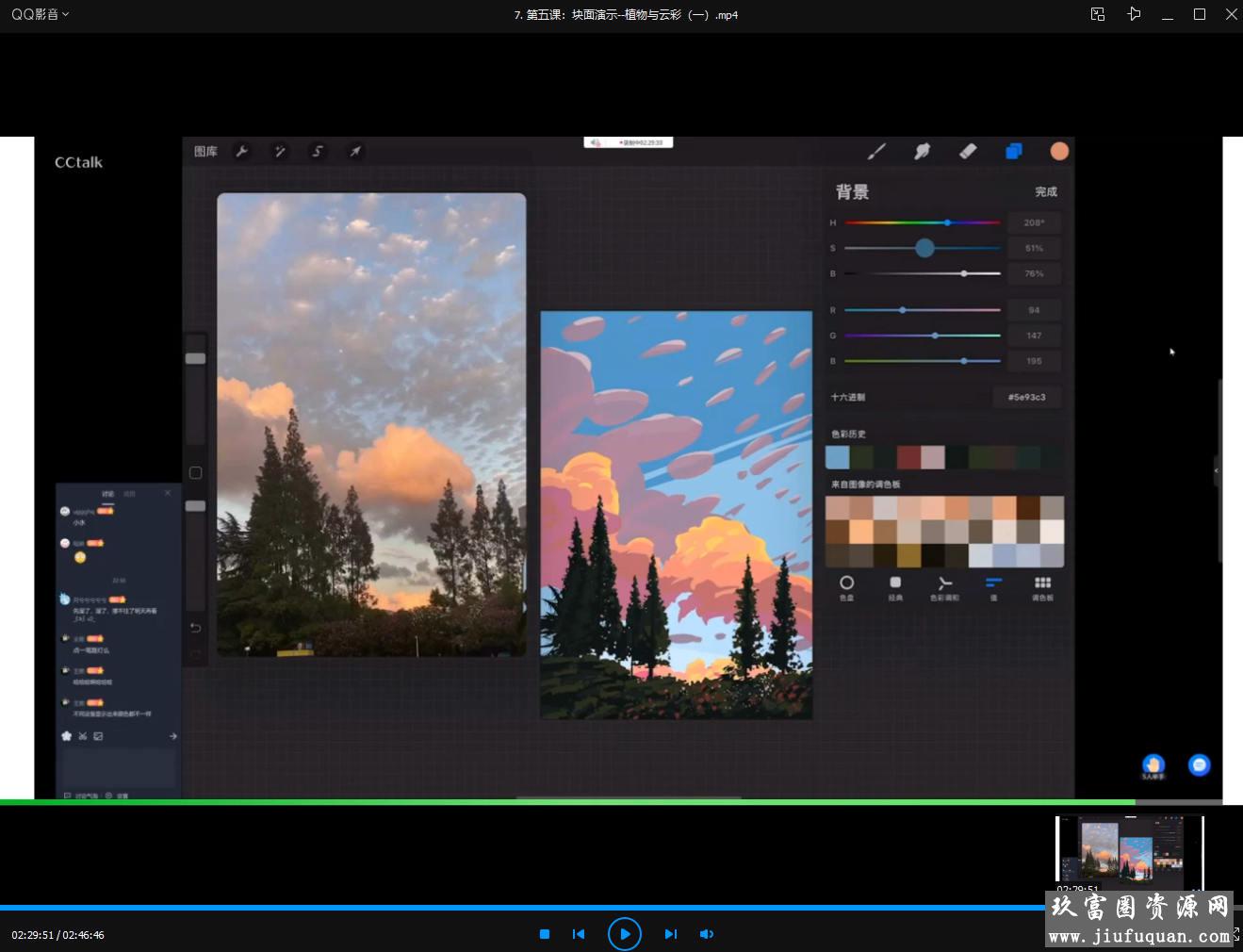
Task: Toggle the square modifier button on sidebar
Action: (x=196, y=473)
